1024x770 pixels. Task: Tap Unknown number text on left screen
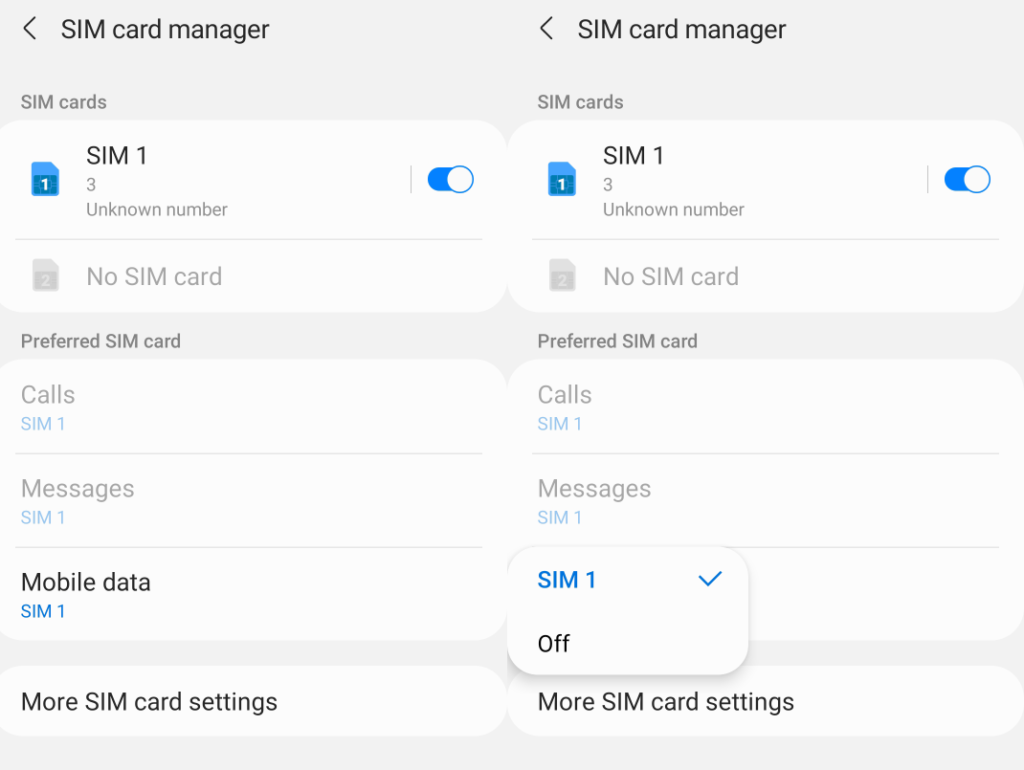(157, 210)
